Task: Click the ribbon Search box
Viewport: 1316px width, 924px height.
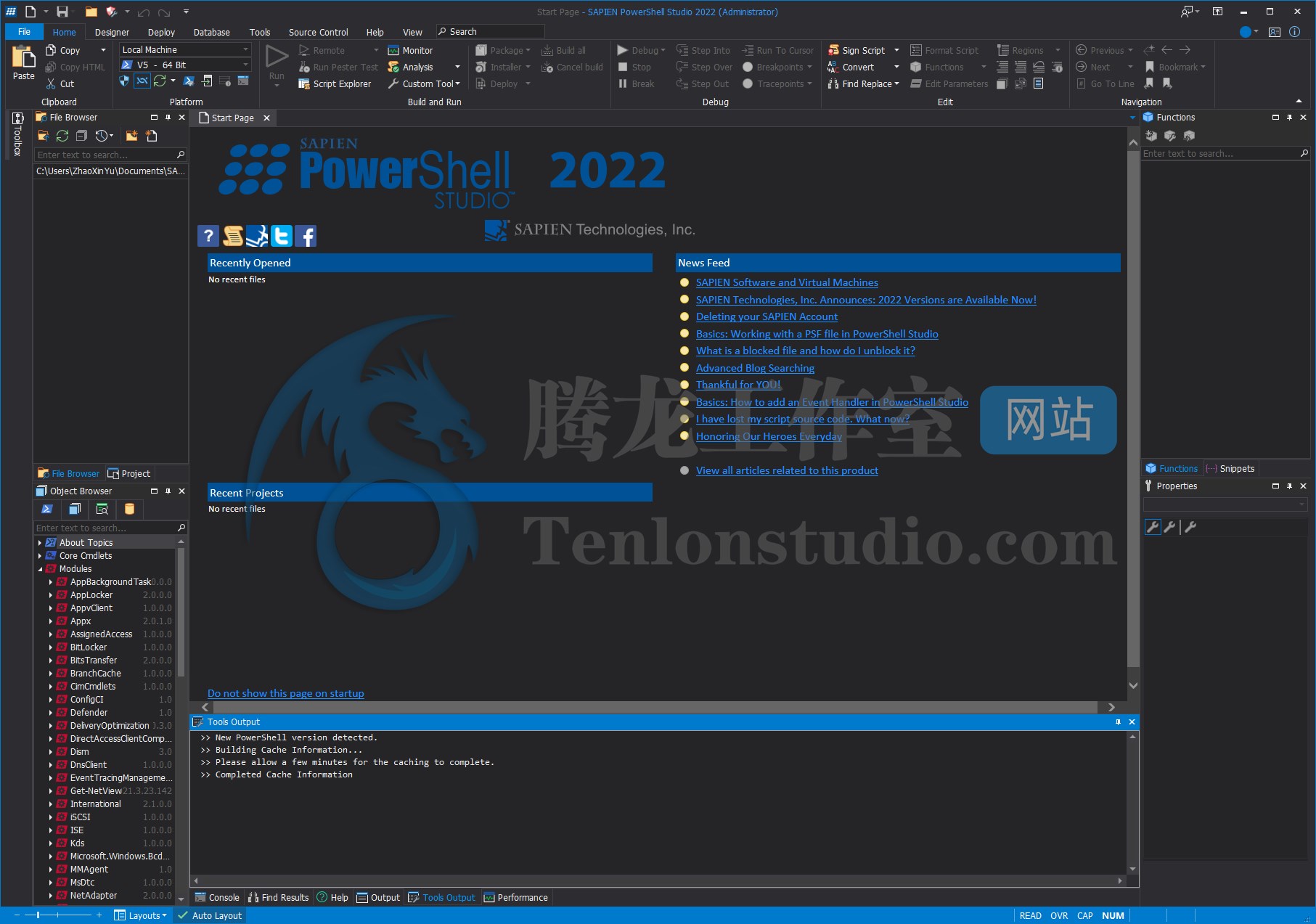Action: (x=490, y=31)
